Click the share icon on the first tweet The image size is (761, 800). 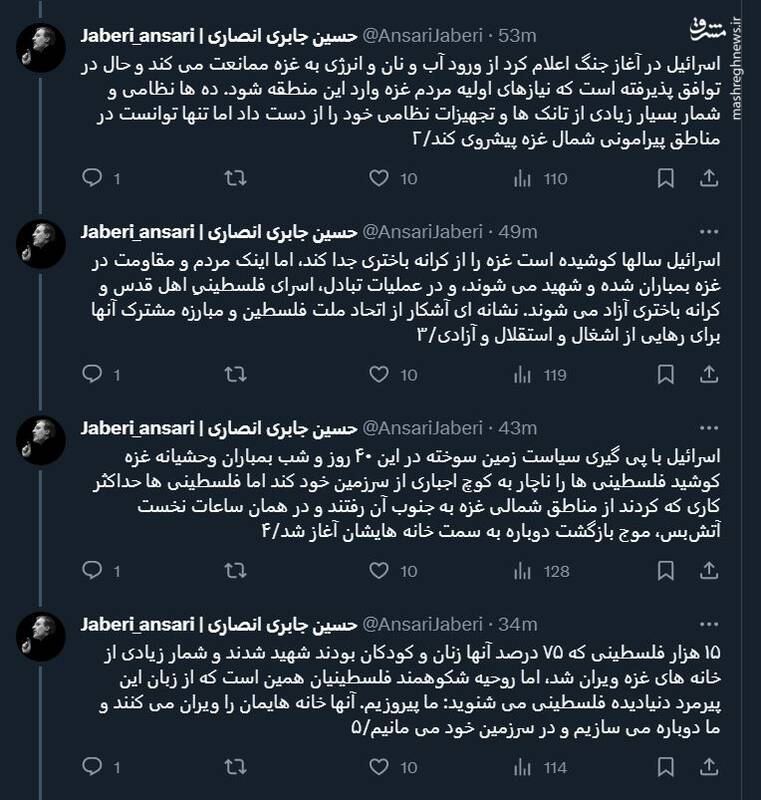[710, 176]
